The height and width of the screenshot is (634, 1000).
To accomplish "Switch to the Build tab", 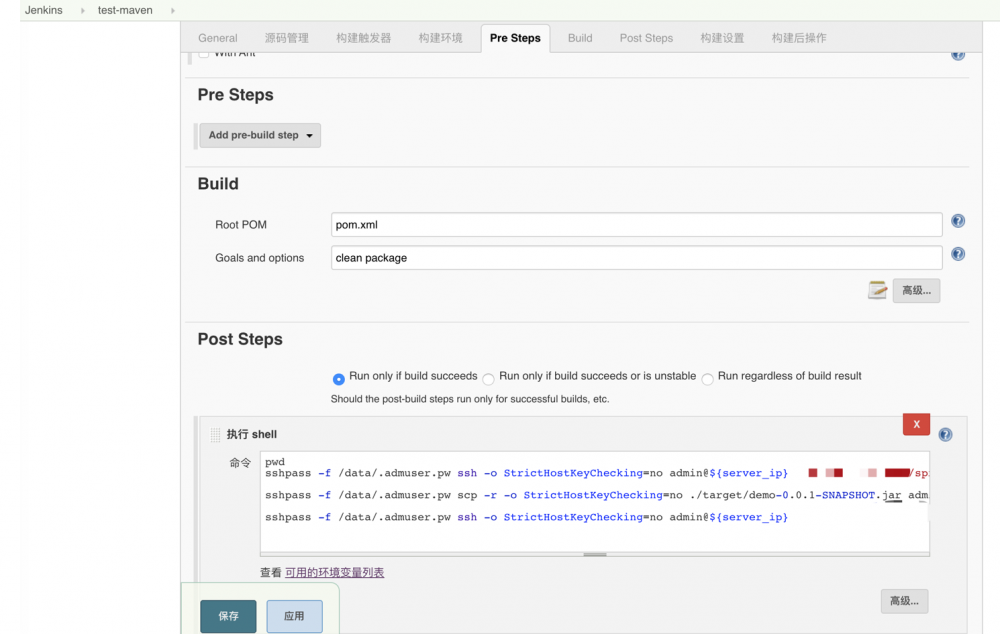I will click(x=580, y=38).
